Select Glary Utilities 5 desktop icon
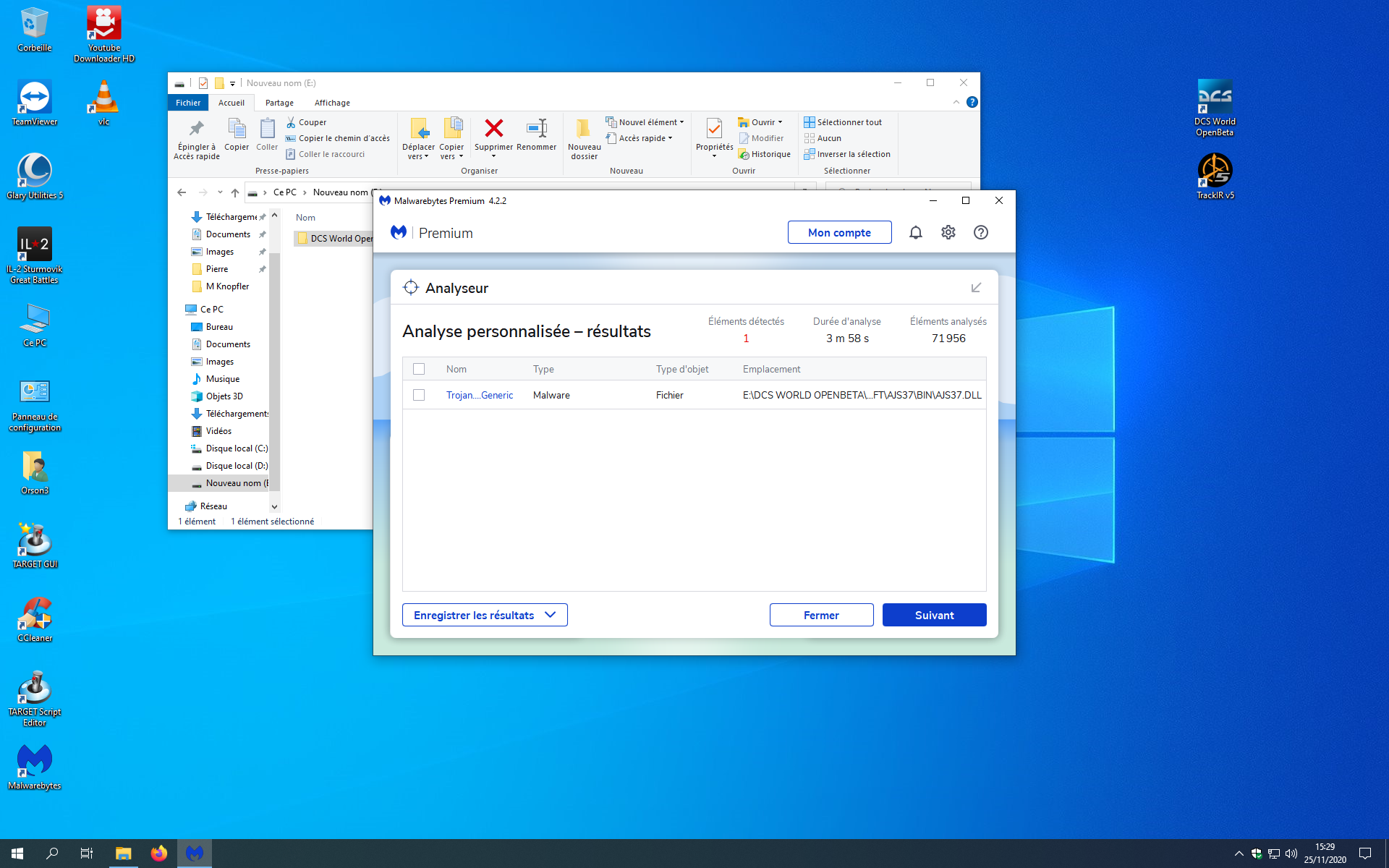 coord(35,176)
